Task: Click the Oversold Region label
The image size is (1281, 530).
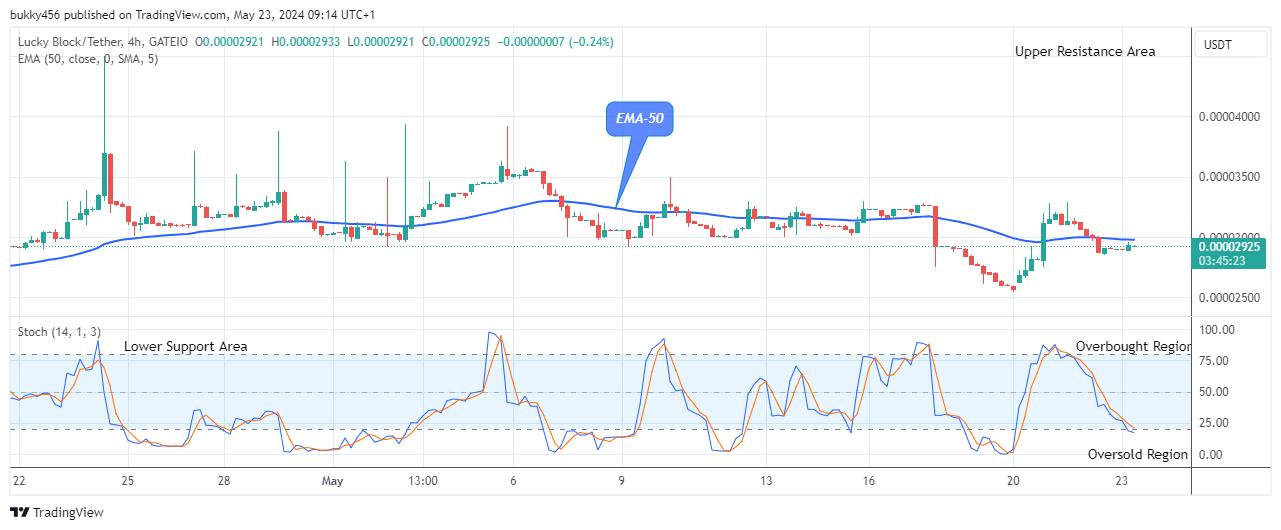Action: (x=1138, y=454)
